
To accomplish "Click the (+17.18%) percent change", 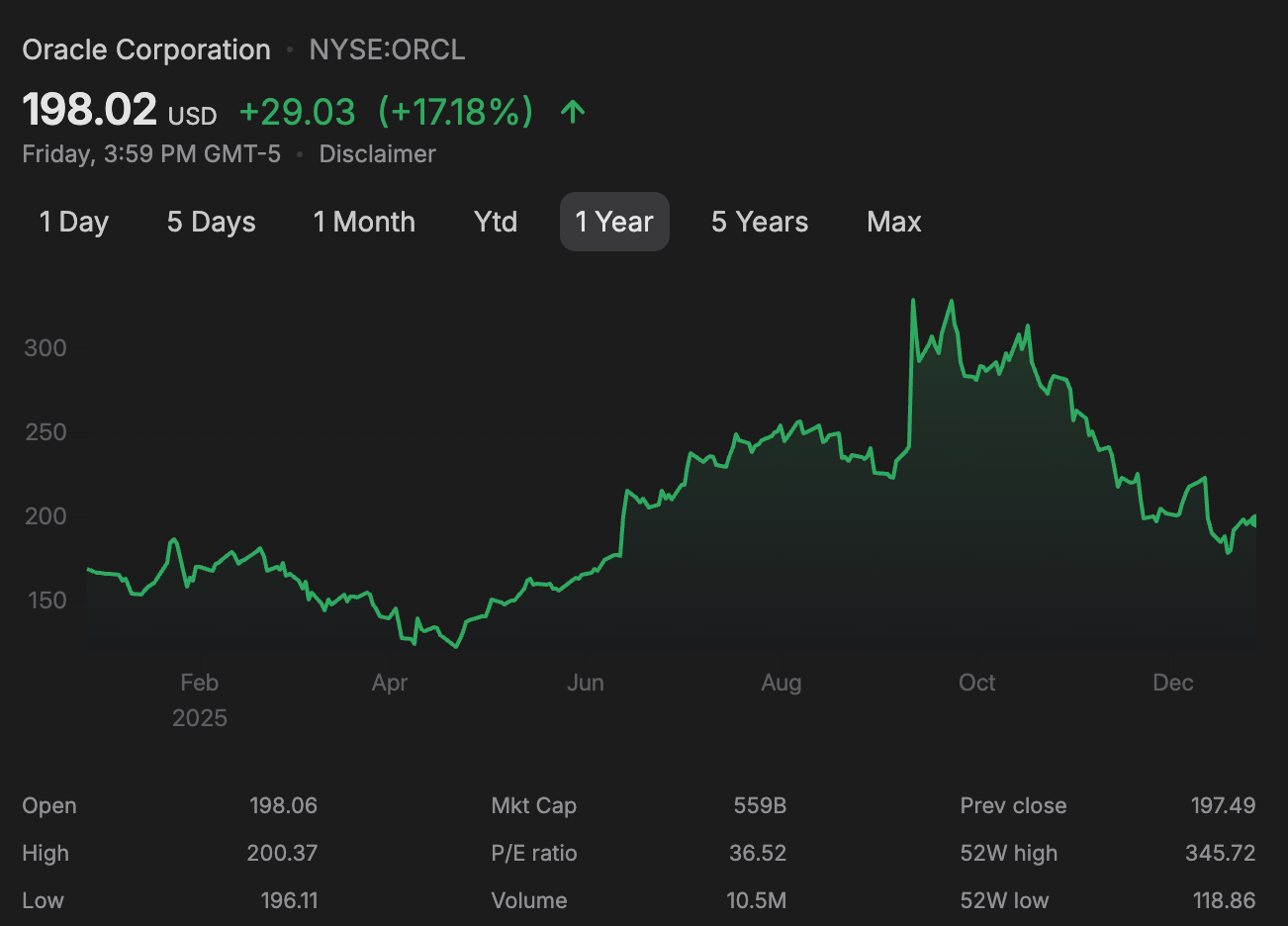I will tap(455, 112).
